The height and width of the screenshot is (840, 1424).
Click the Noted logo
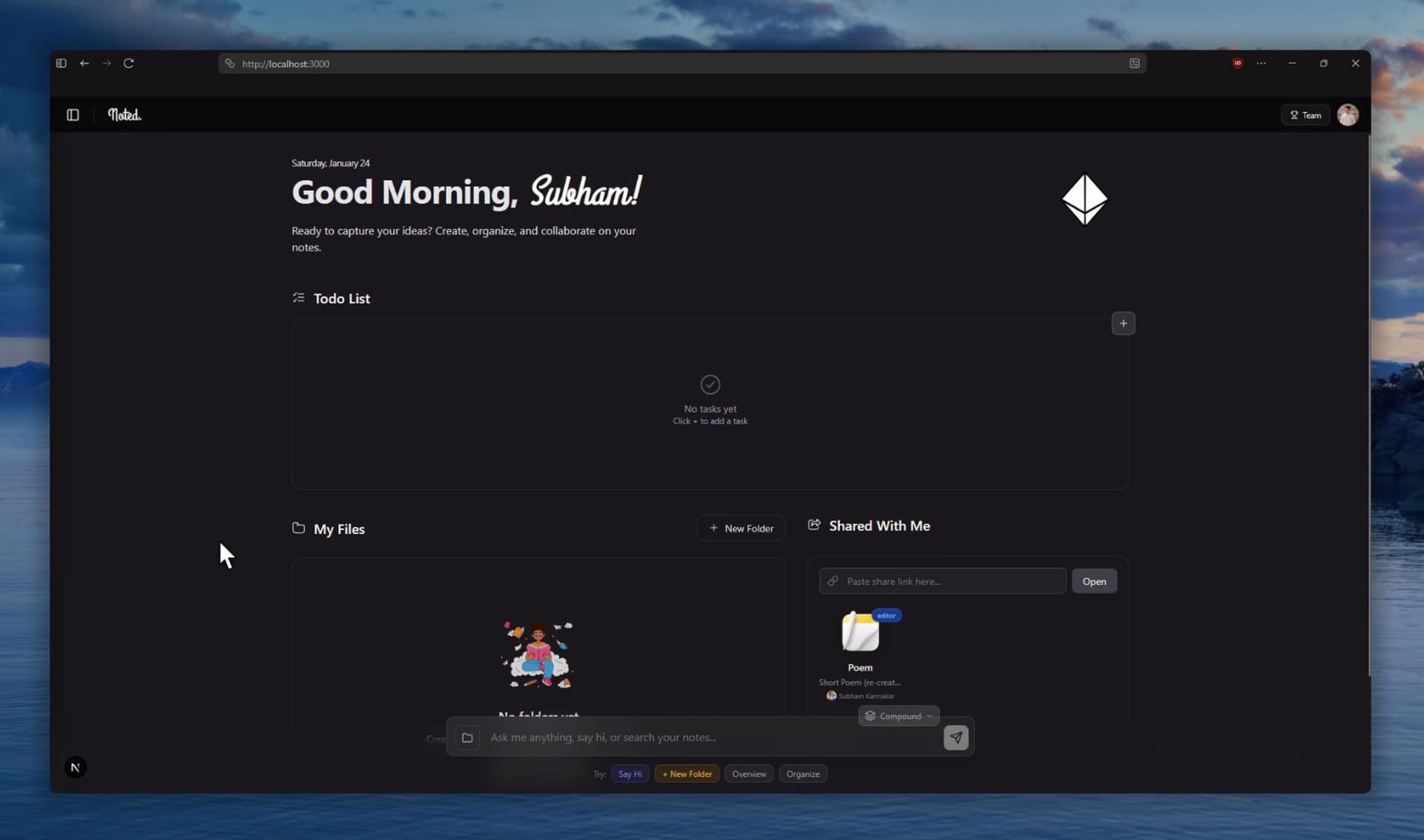point(125,115)
